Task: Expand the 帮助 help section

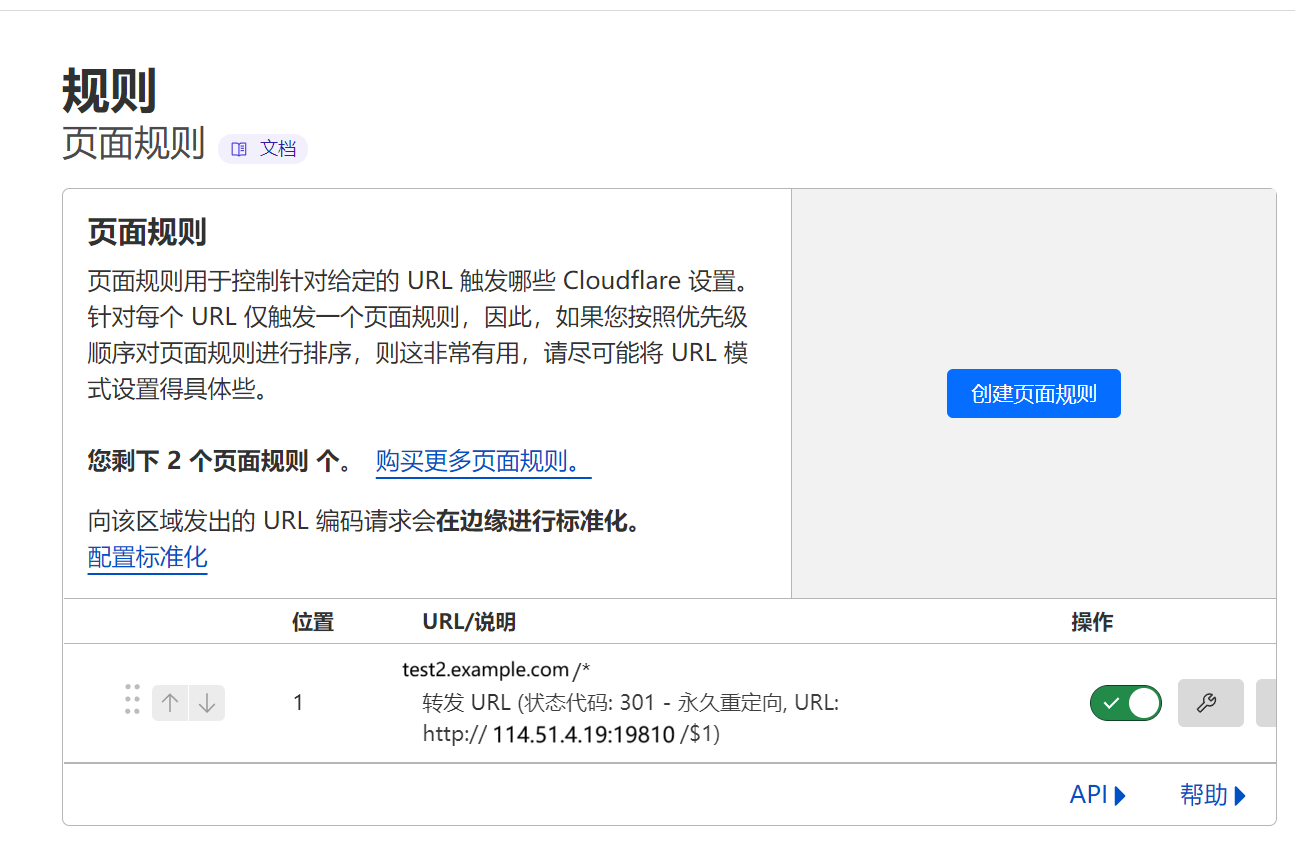Action: click(1212, 795)
